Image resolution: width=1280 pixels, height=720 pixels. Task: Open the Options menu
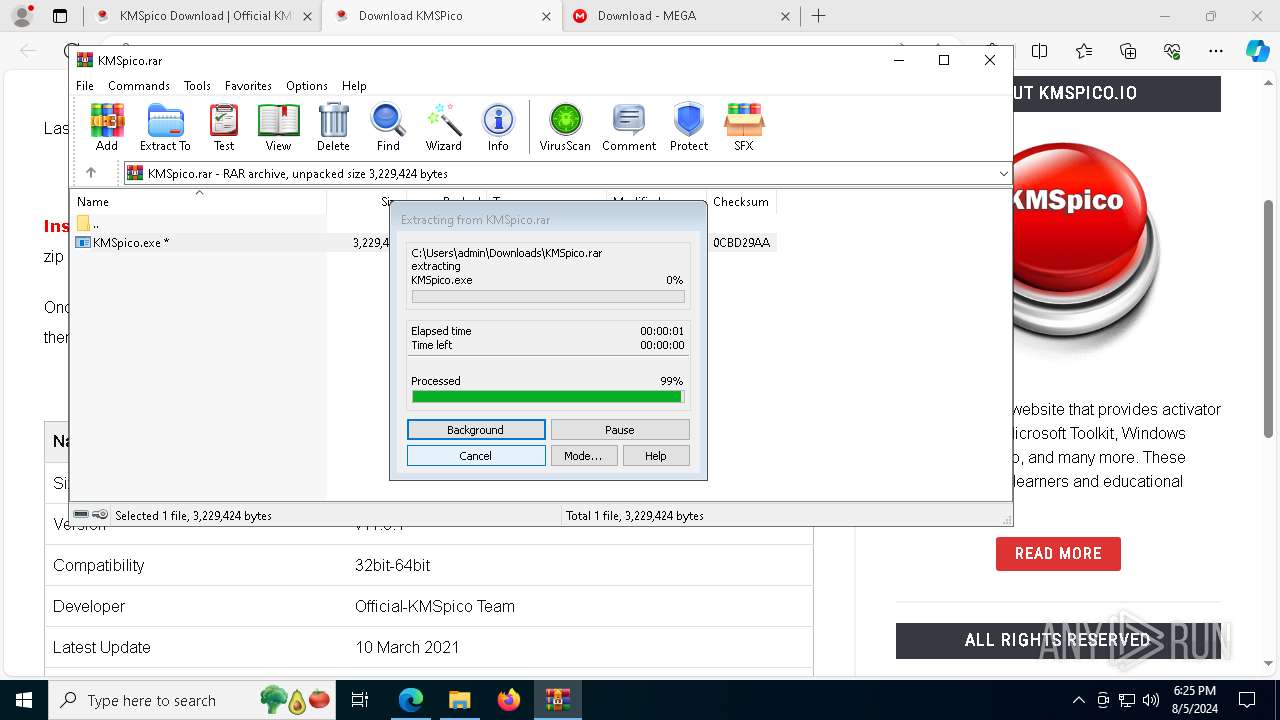coord(307,86)
